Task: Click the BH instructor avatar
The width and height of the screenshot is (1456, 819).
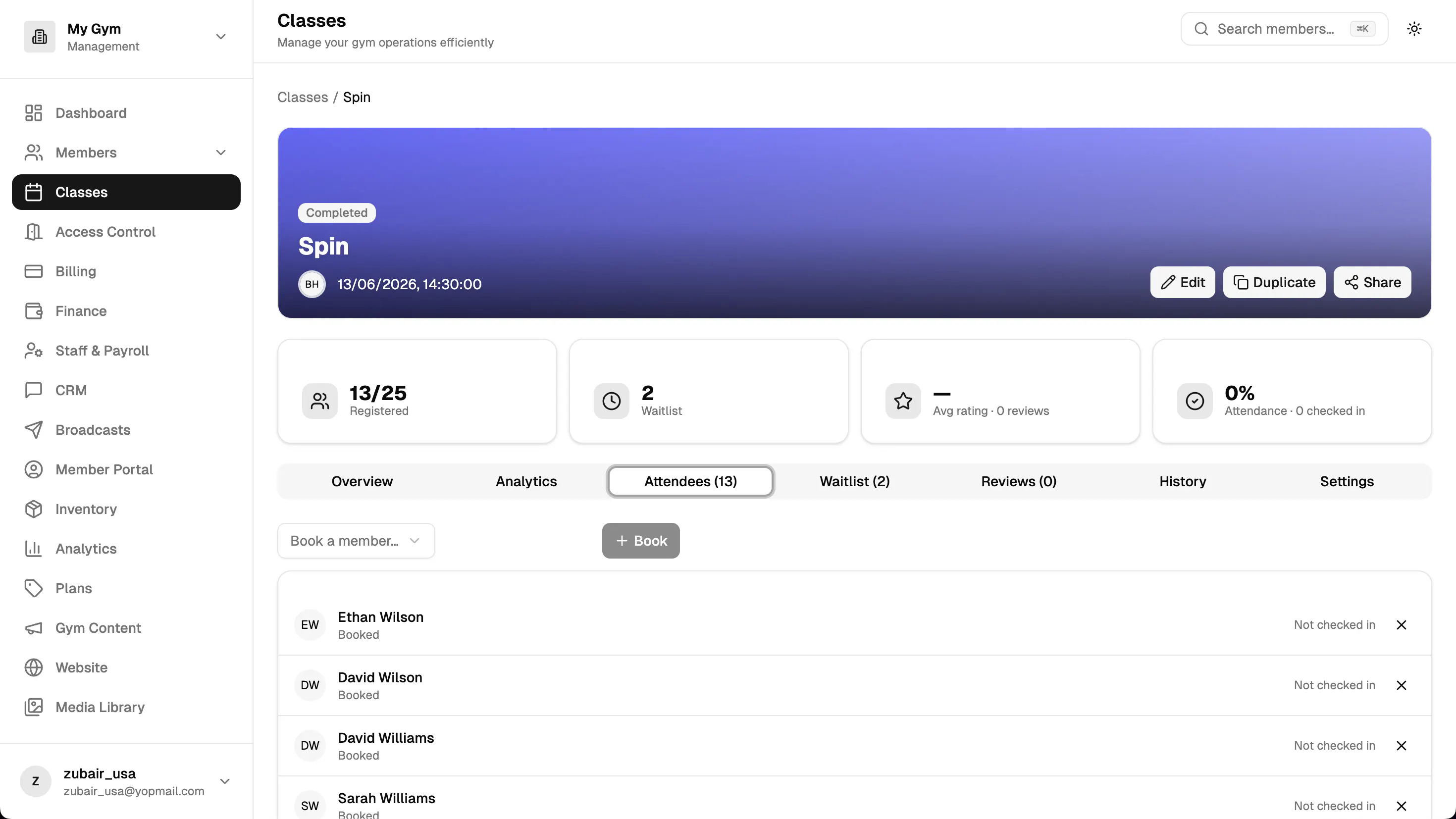Action: pyautogui.click(x=312, y=284)
